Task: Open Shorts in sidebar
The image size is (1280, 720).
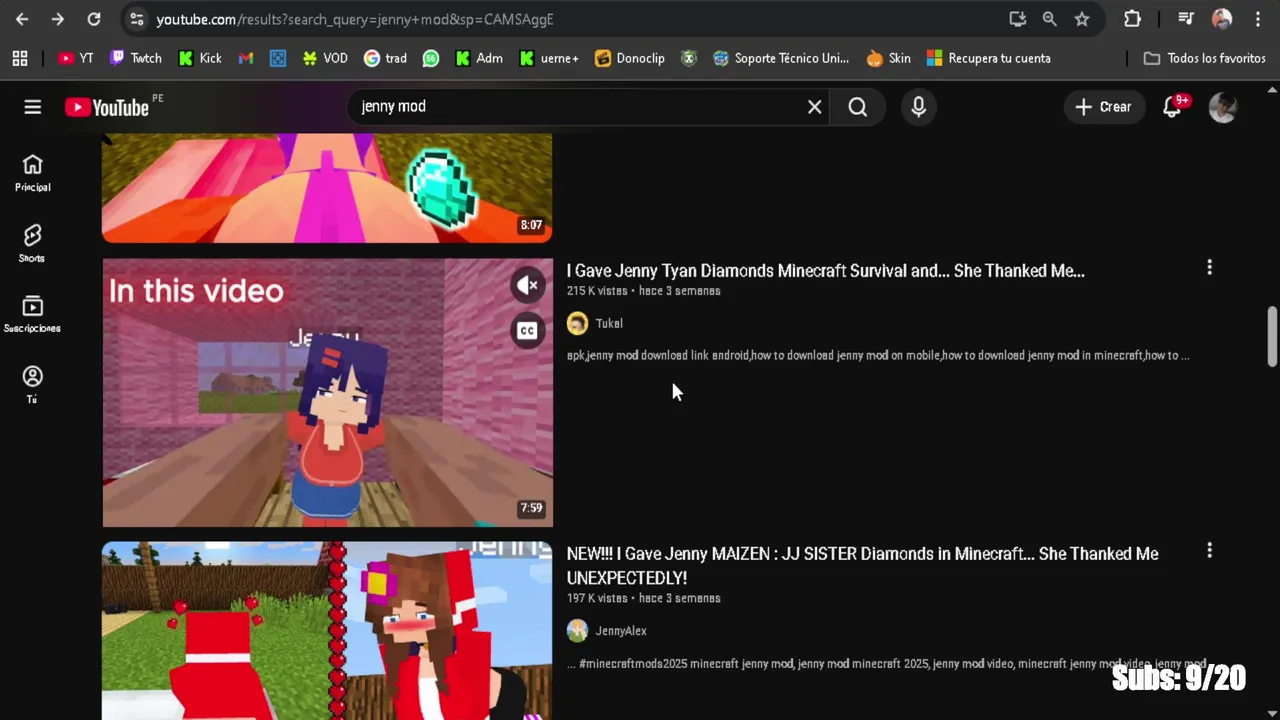Action: (x=32, y=244)
